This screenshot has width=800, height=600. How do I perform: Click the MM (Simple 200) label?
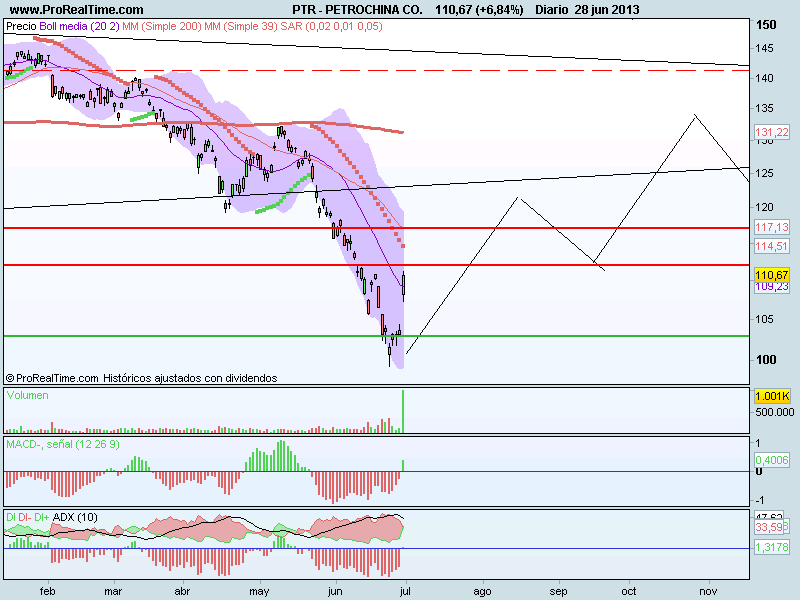point(162,26)
